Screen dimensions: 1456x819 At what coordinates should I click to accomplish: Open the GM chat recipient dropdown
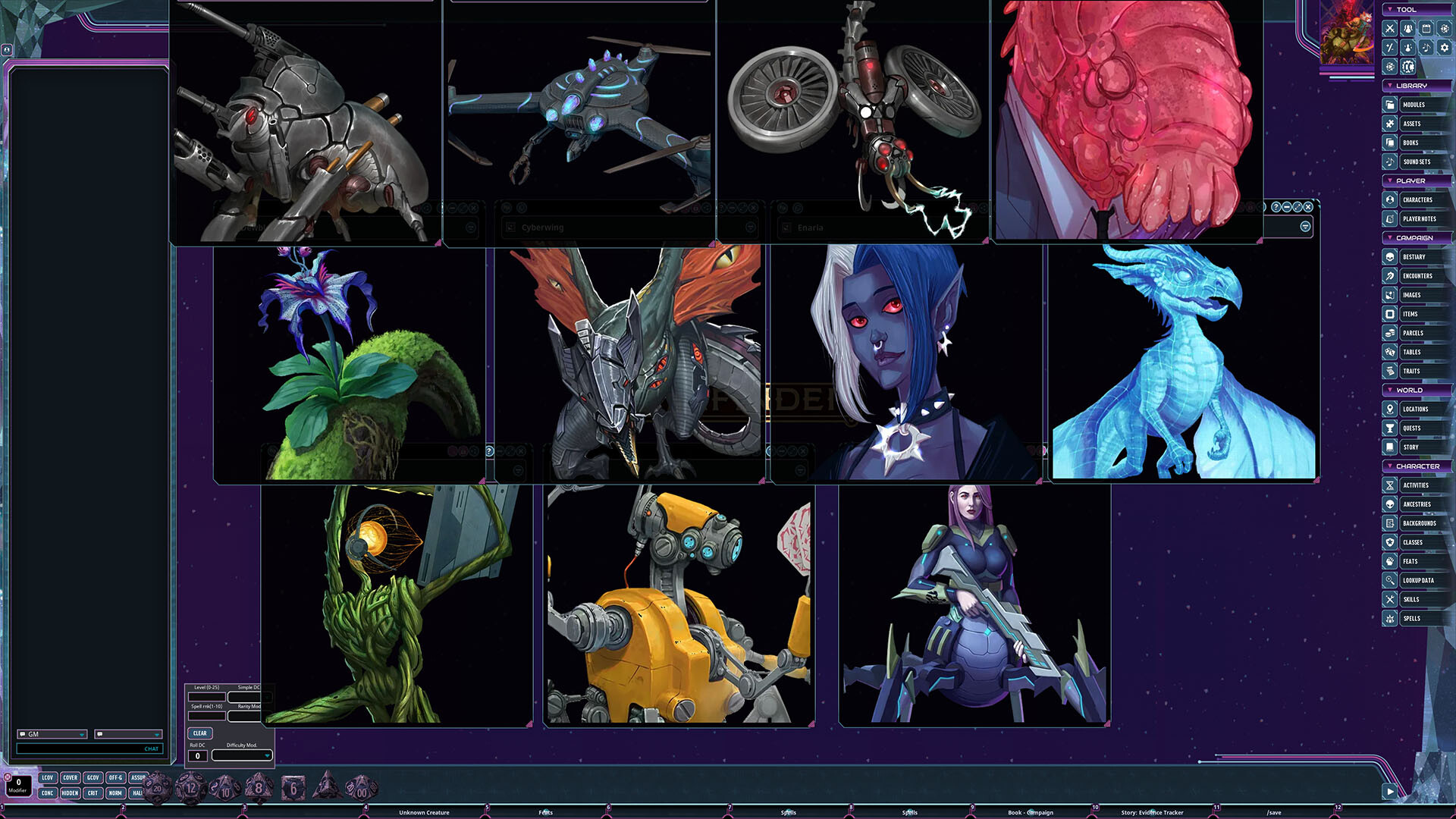pos(53,734)
